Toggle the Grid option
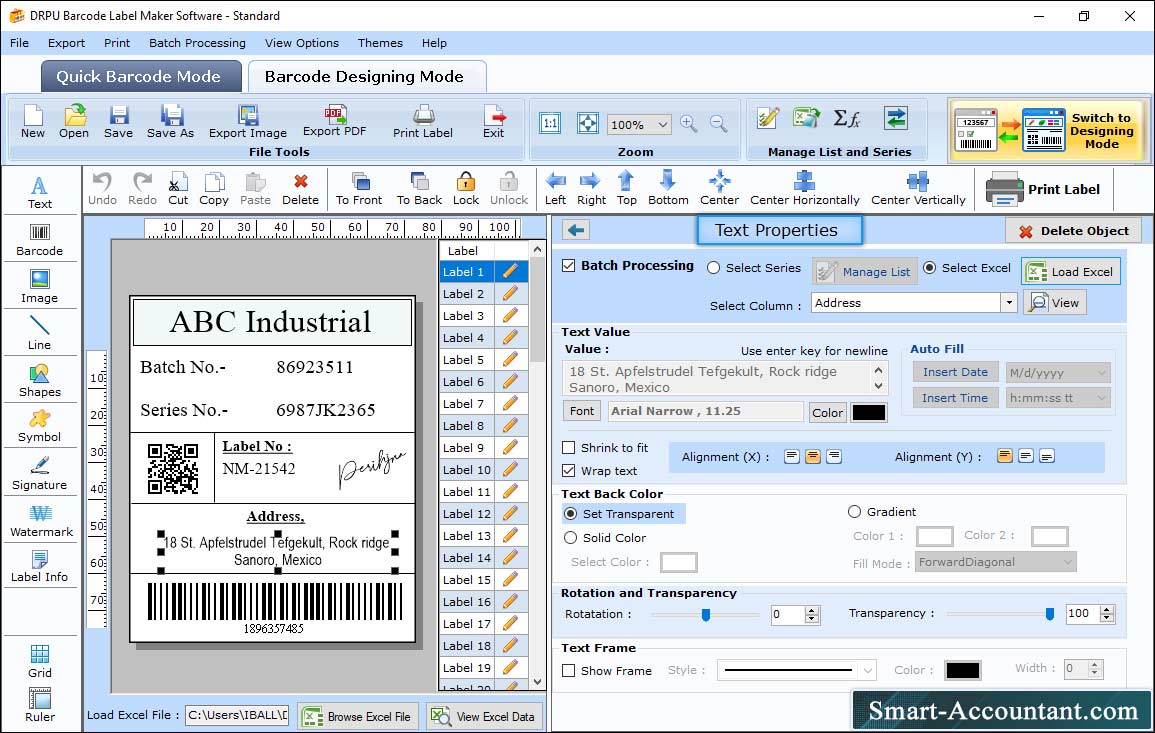 40,661
